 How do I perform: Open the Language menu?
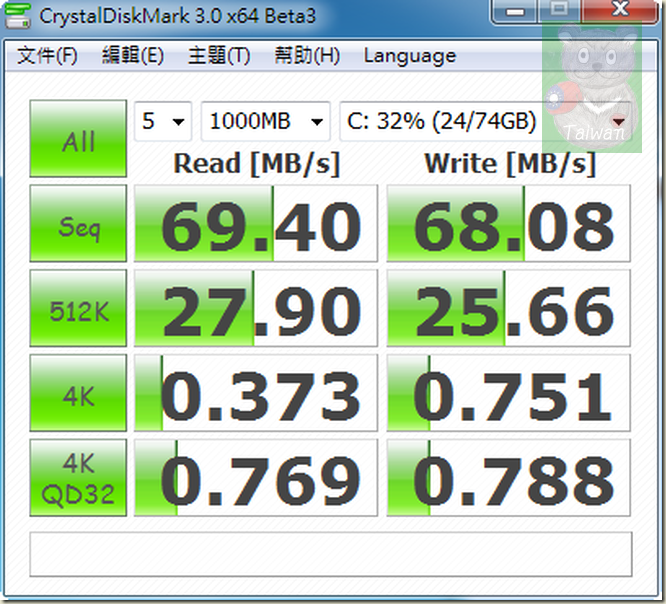(x=410, y=56)
